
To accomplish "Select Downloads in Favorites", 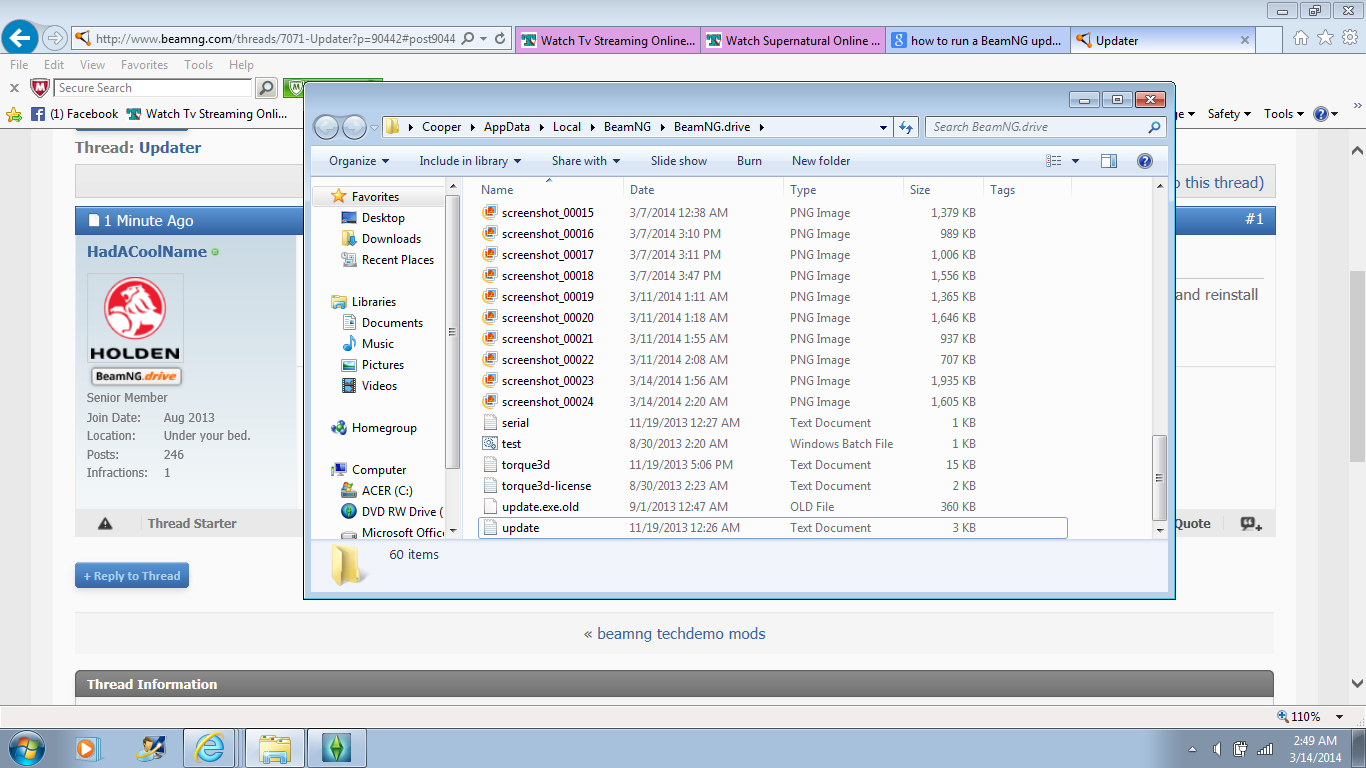I will (391, 239).
